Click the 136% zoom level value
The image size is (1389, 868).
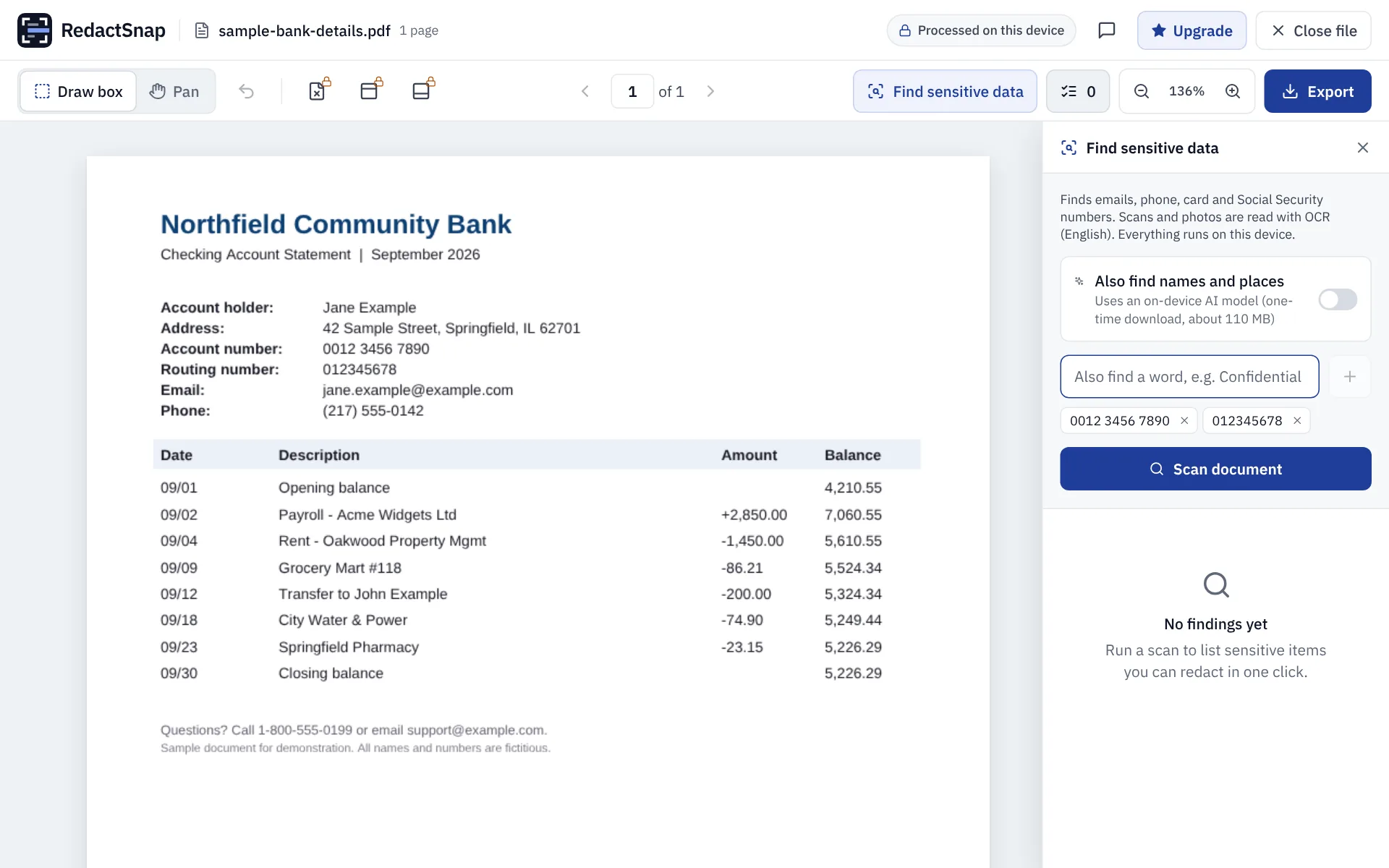click(1186, 91)
